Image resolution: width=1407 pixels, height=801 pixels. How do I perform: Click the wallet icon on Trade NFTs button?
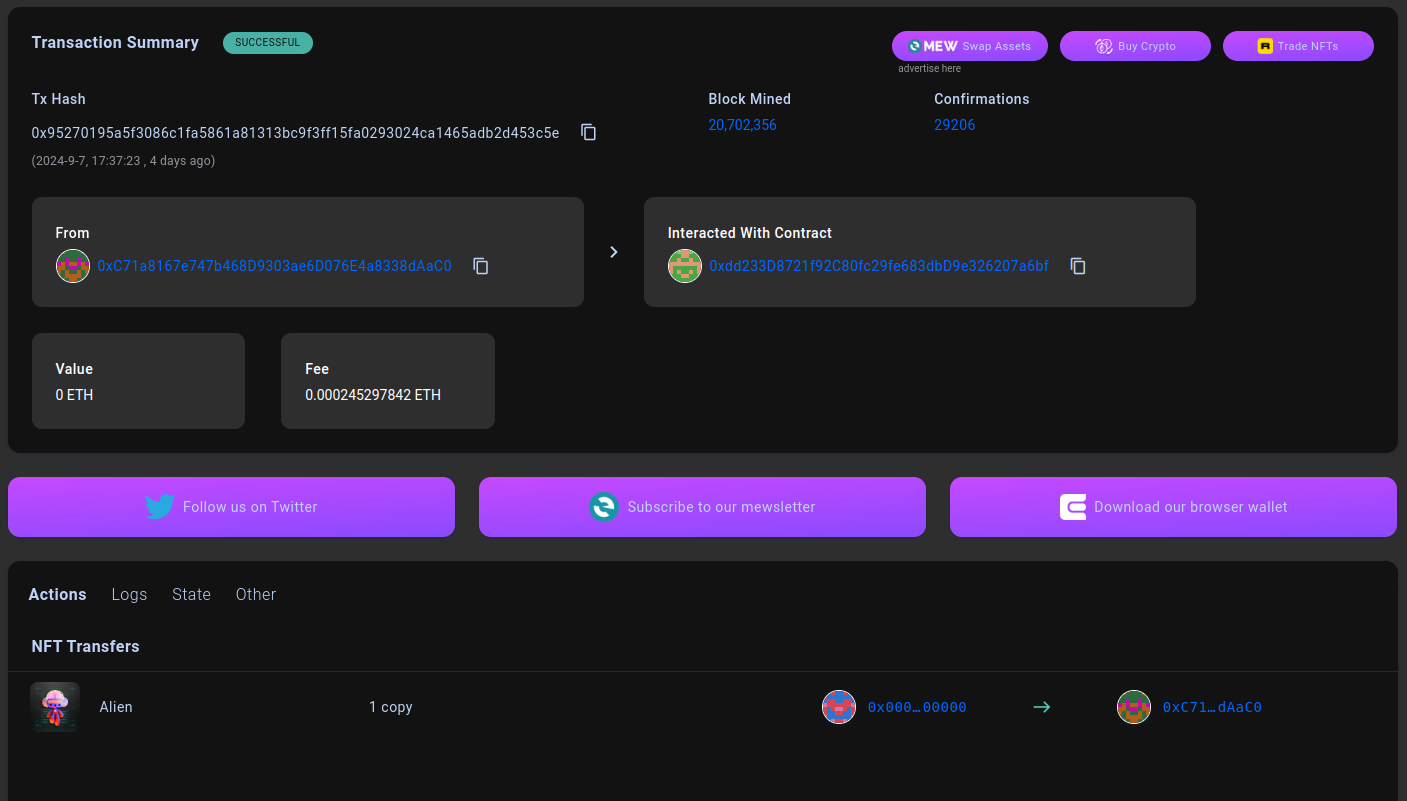[1263, 46]
